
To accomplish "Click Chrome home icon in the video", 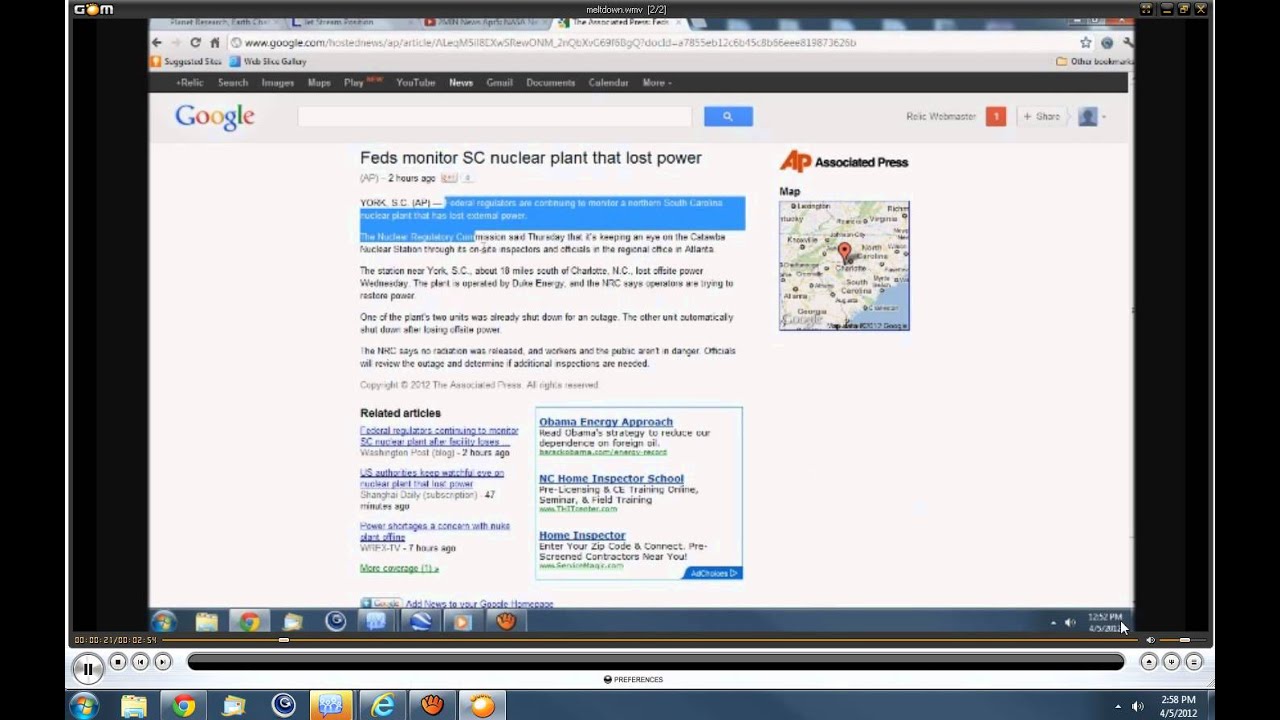I will coord(214,42).
